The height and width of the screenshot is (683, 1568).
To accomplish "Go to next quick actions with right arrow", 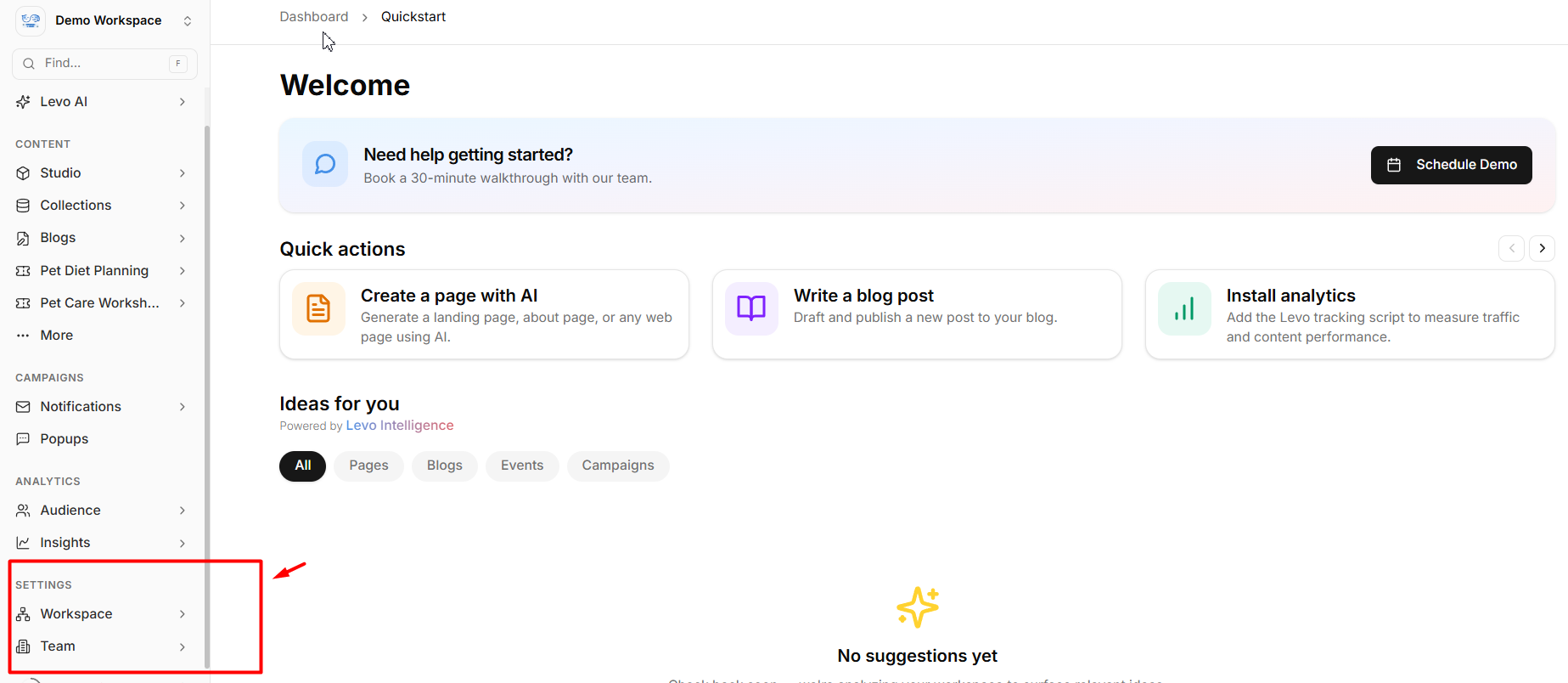I will (x=1542, y=248).
